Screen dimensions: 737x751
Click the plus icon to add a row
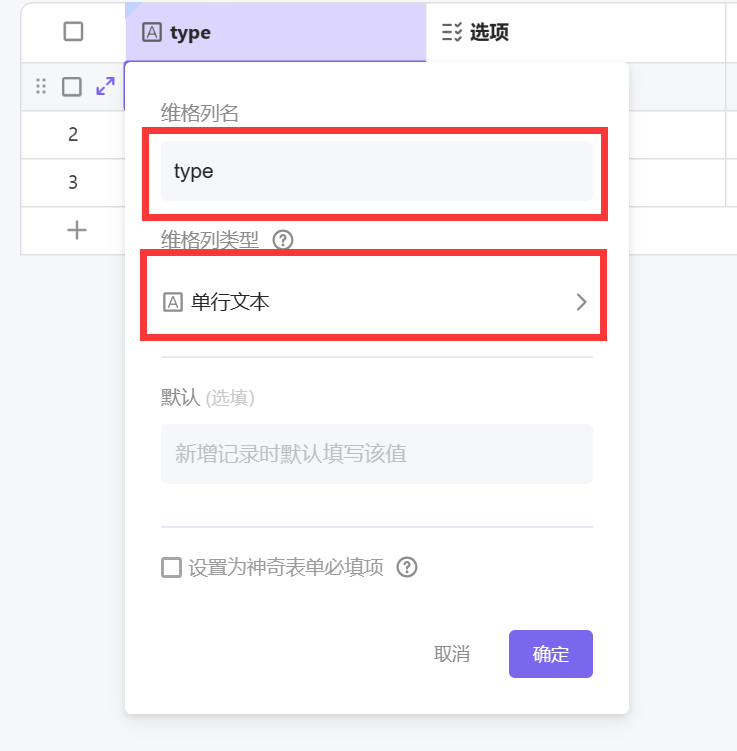point(77,230)
